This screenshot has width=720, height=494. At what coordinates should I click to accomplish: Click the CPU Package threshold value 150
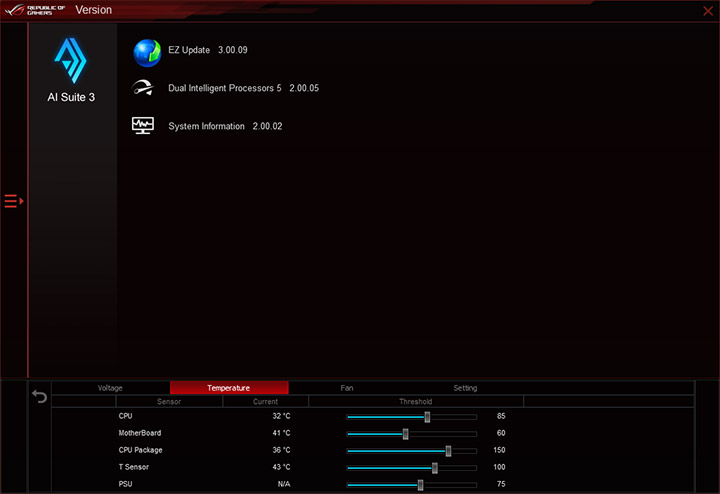(499, 450)
